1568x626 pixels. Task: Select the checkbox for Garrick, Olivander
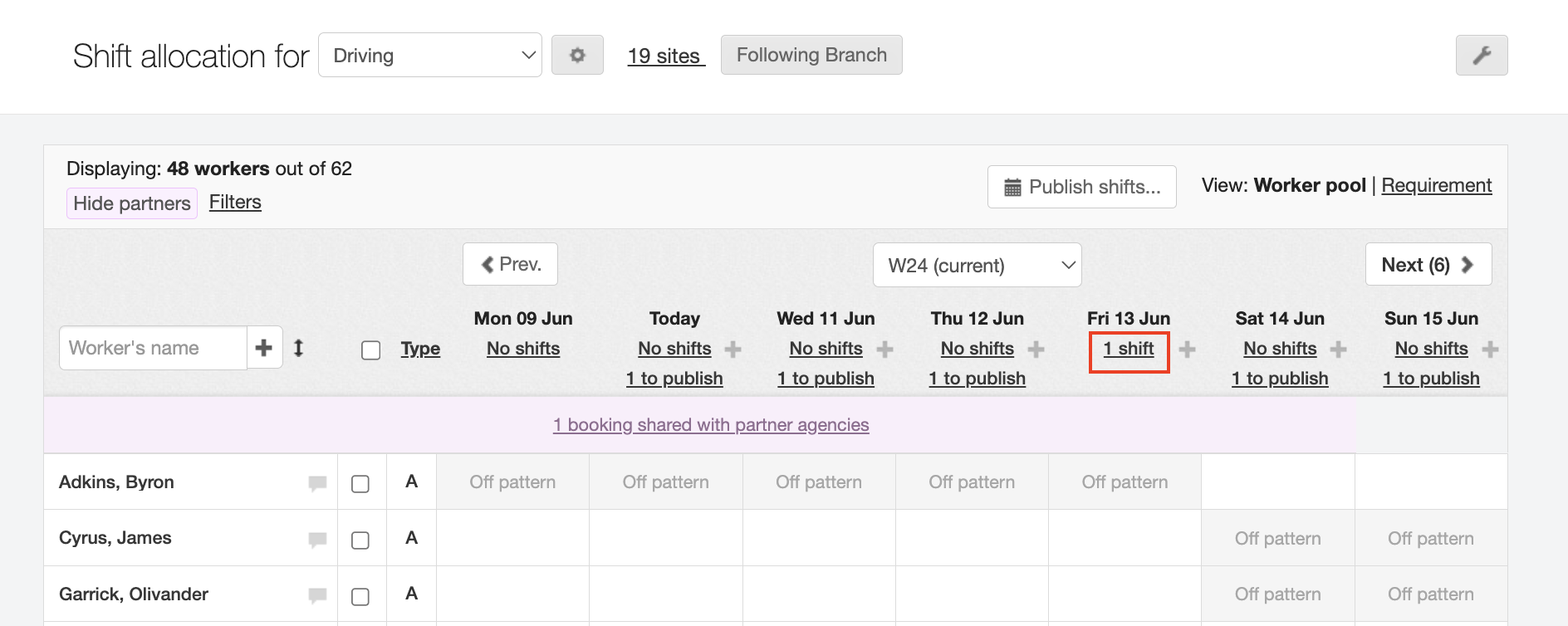360,597
